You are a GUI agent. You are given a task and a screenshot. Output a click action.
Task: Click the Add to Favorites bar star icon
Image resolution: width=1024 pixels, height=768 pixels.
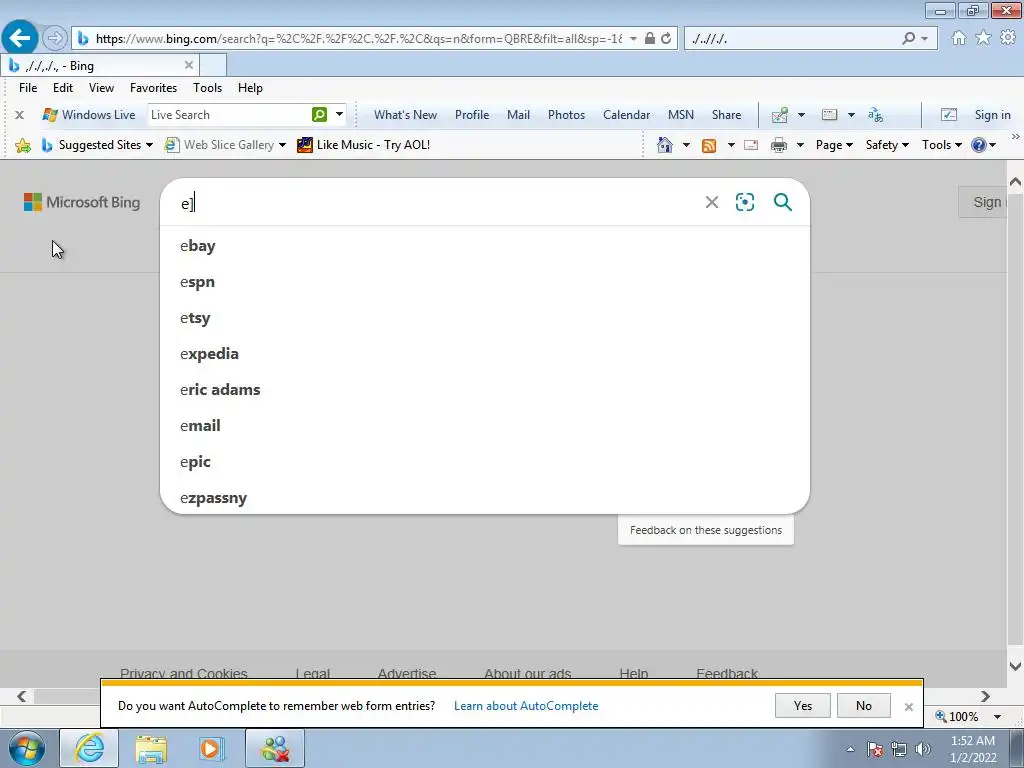pos(23,145)
